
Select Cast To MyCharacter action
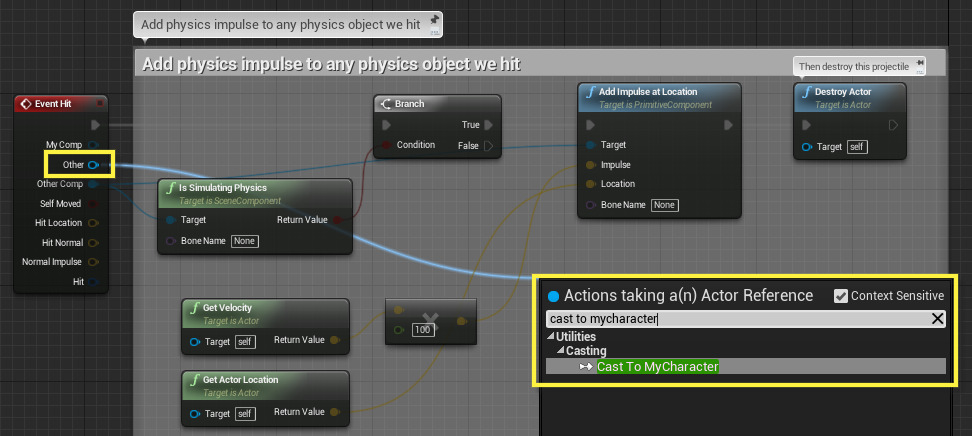point(658,367)
